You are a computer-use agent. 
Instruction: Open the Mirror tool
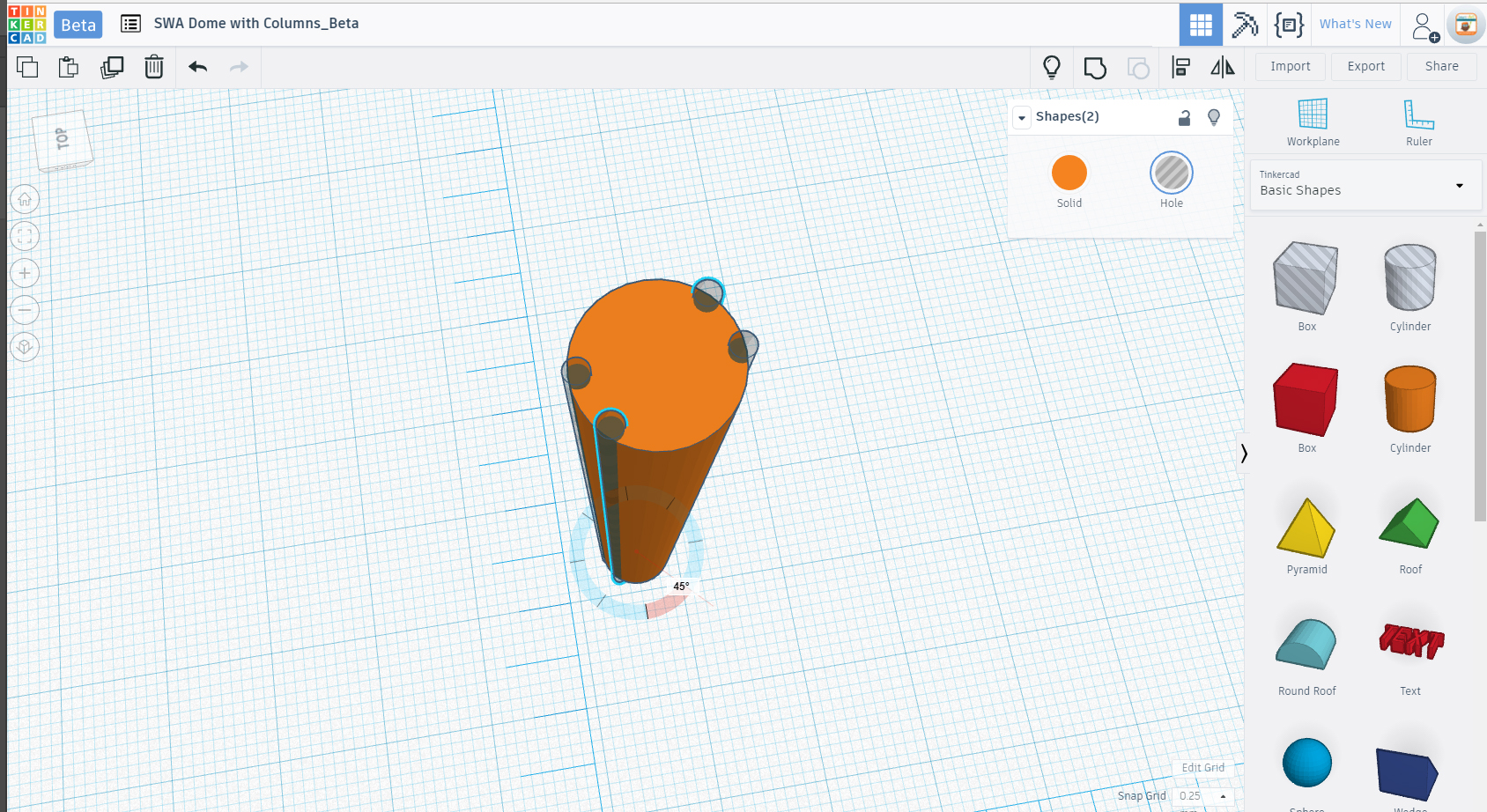1223,67
